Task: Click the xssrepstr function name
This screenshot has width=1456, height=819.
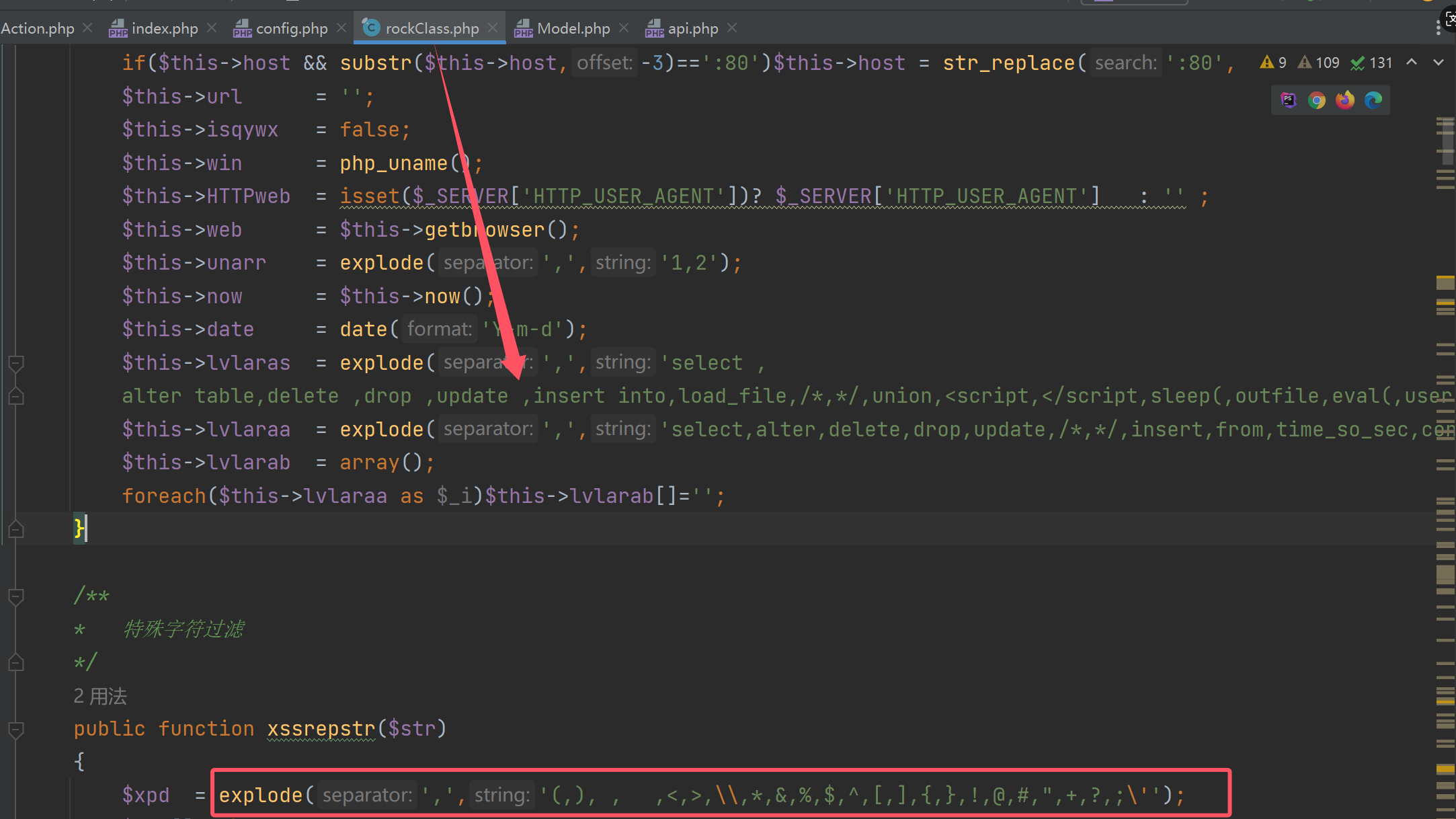Action: coord(321,729)
